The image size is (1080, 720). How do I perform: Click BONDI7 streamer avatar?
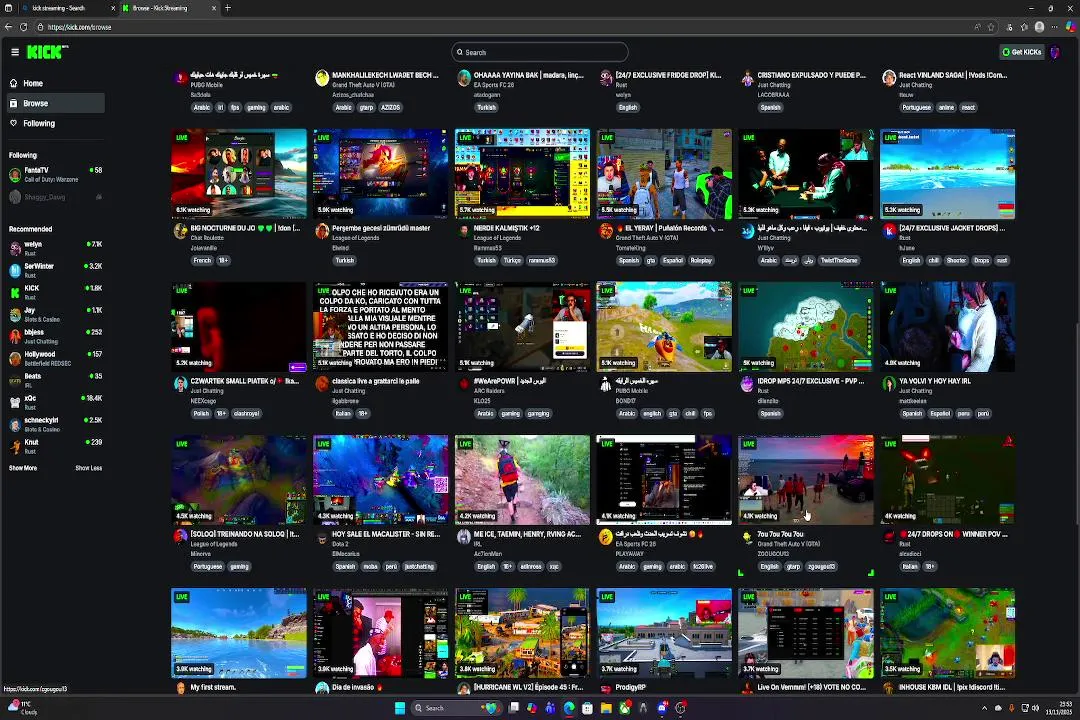(x=606, y=384)
